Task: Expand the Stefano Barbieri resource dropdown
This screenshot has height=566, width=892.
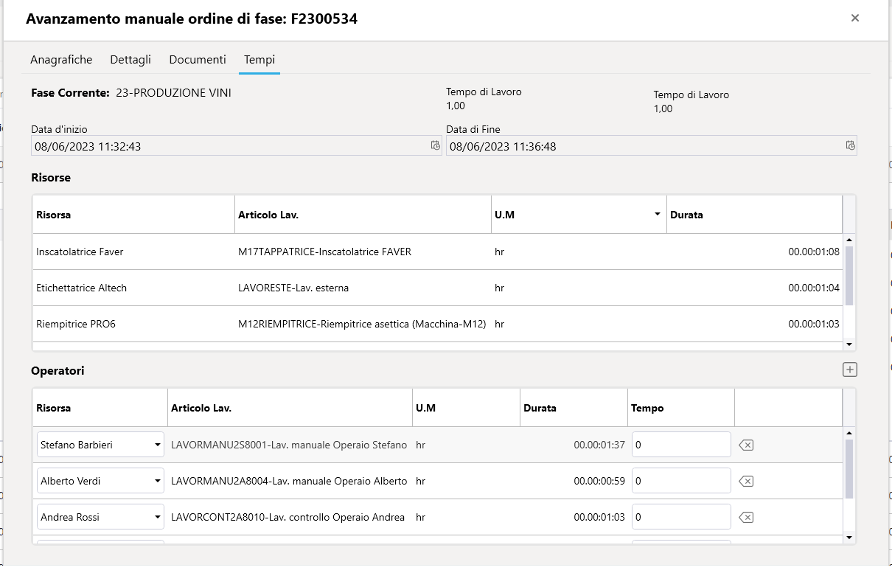Action: [157, 445]
